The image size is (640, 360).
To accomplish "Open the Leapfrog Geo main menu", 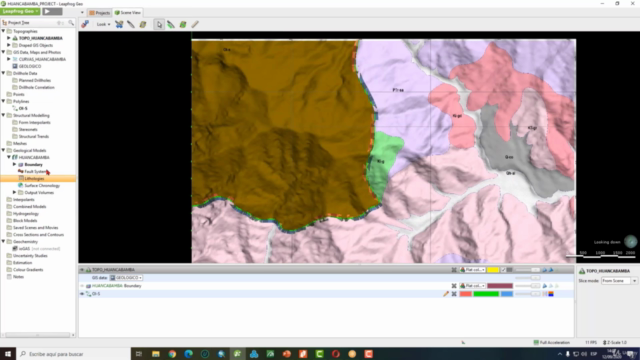I will (20, 11).
